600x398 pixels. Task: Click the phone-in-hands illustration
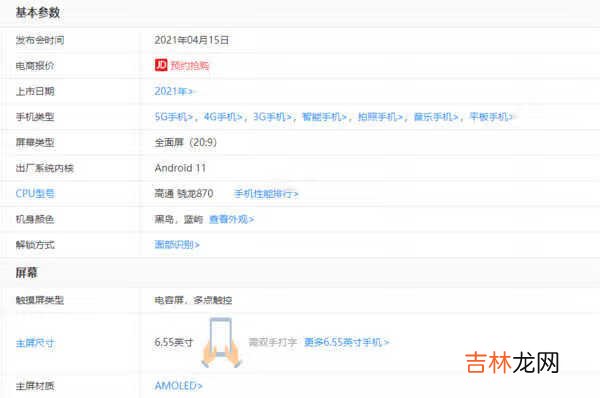(221, 342)
